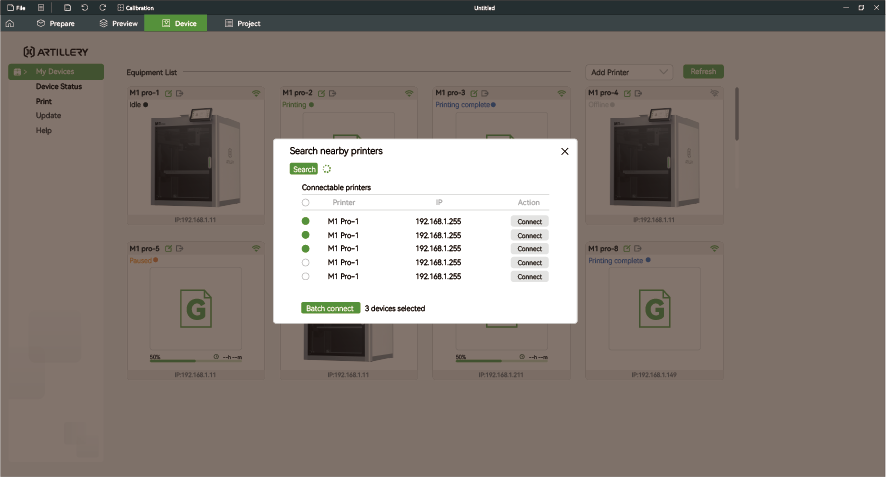Click the rename icon on M1 pro-3
This screenshot has width=886, height=477.
pyautogui.click(x=474, y=93)
